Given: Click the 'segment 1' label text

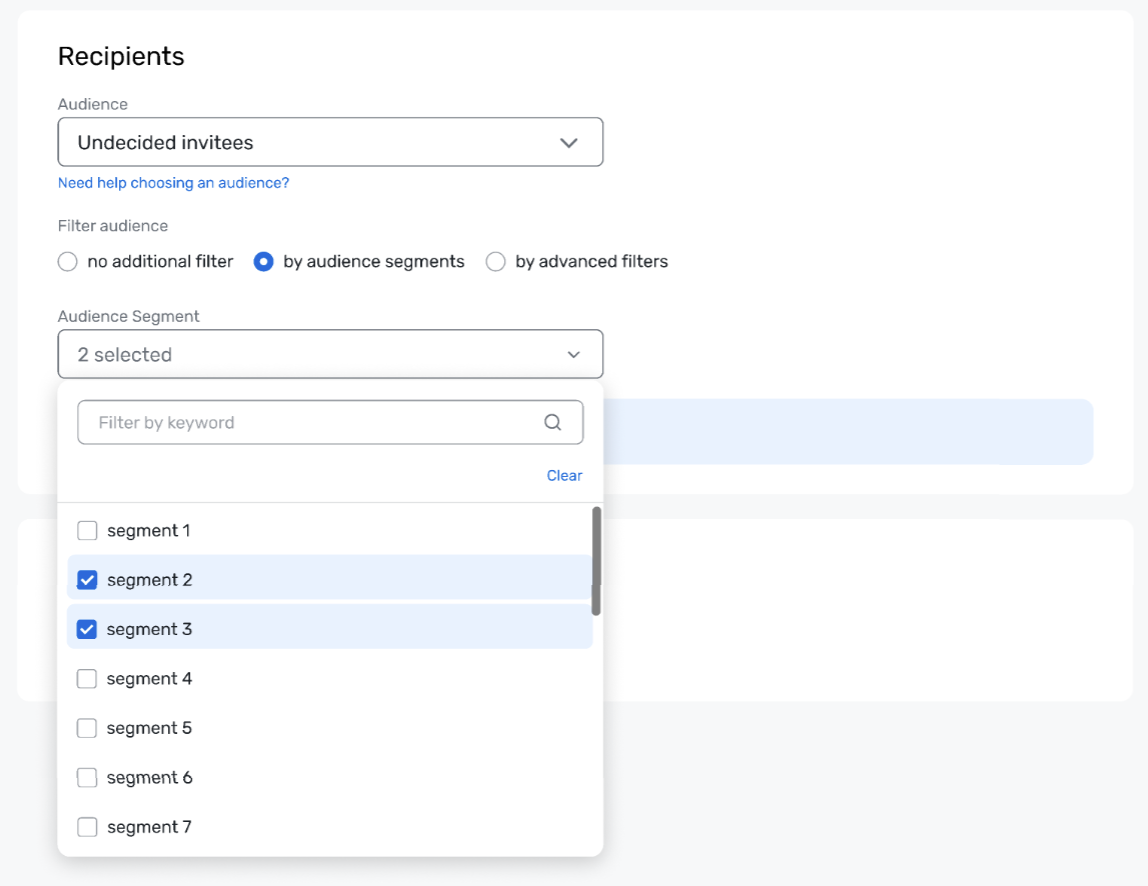Looking at the screenshot, I should [149, 530].
